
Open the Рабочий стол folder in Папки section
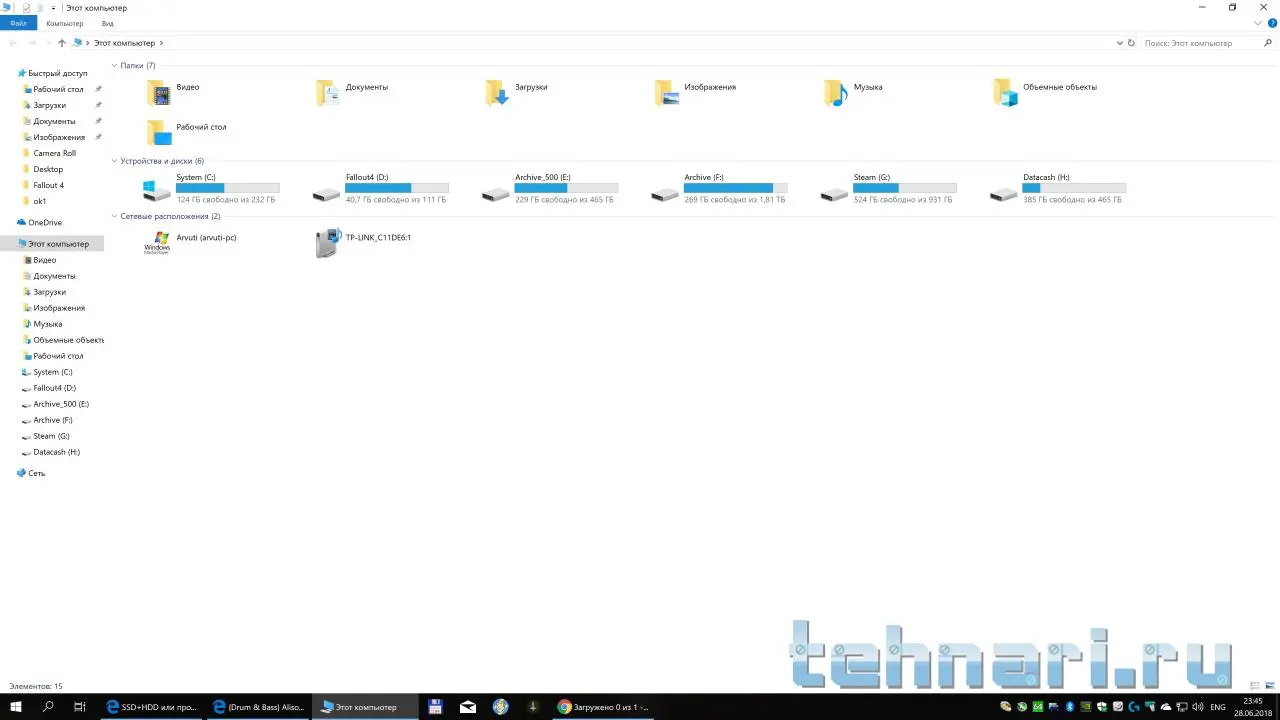[159, 133]
